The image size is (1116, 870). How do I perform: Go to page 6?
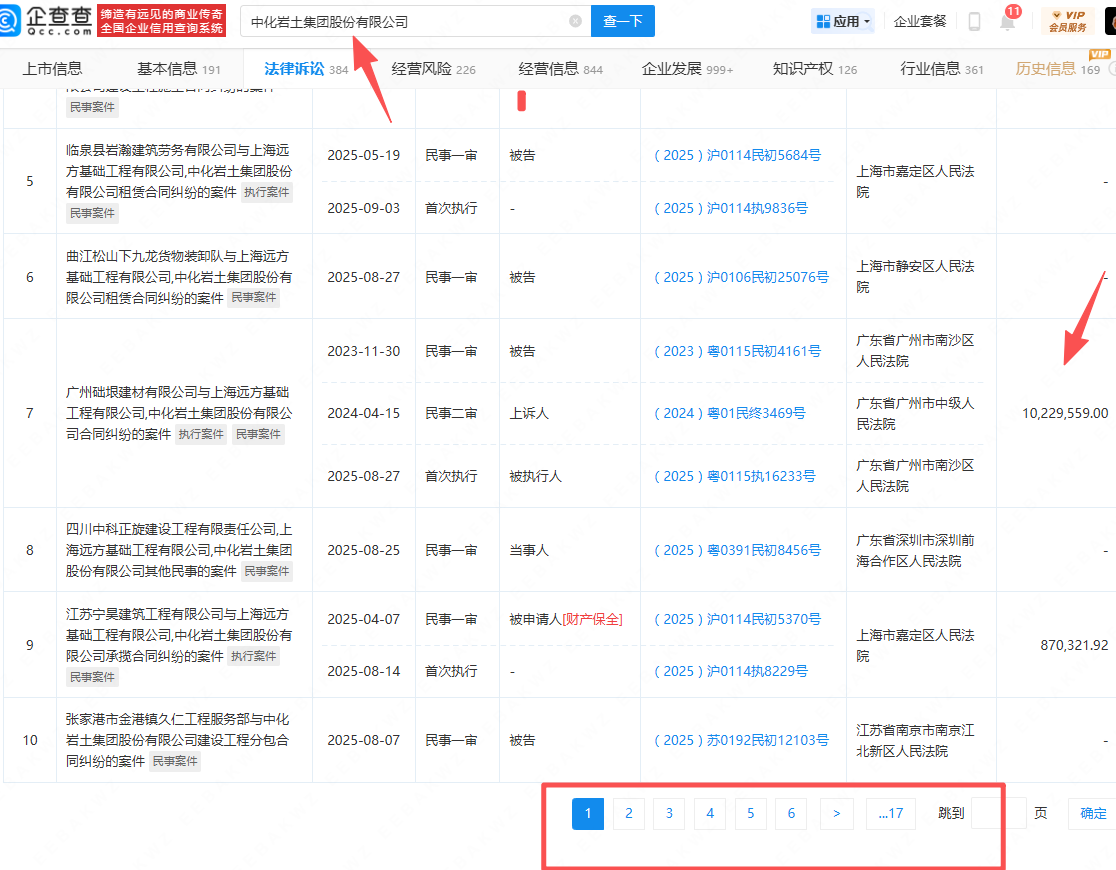(x=791, y=814)
